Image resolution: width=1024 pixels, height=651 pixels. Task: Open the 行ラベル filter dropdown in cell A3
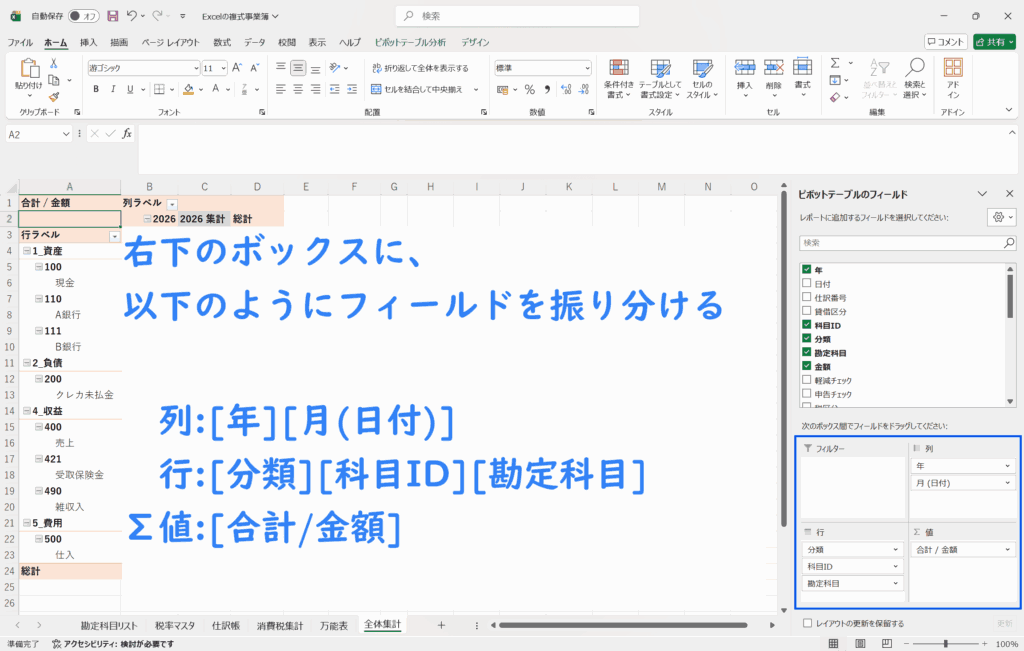(114, 235)
